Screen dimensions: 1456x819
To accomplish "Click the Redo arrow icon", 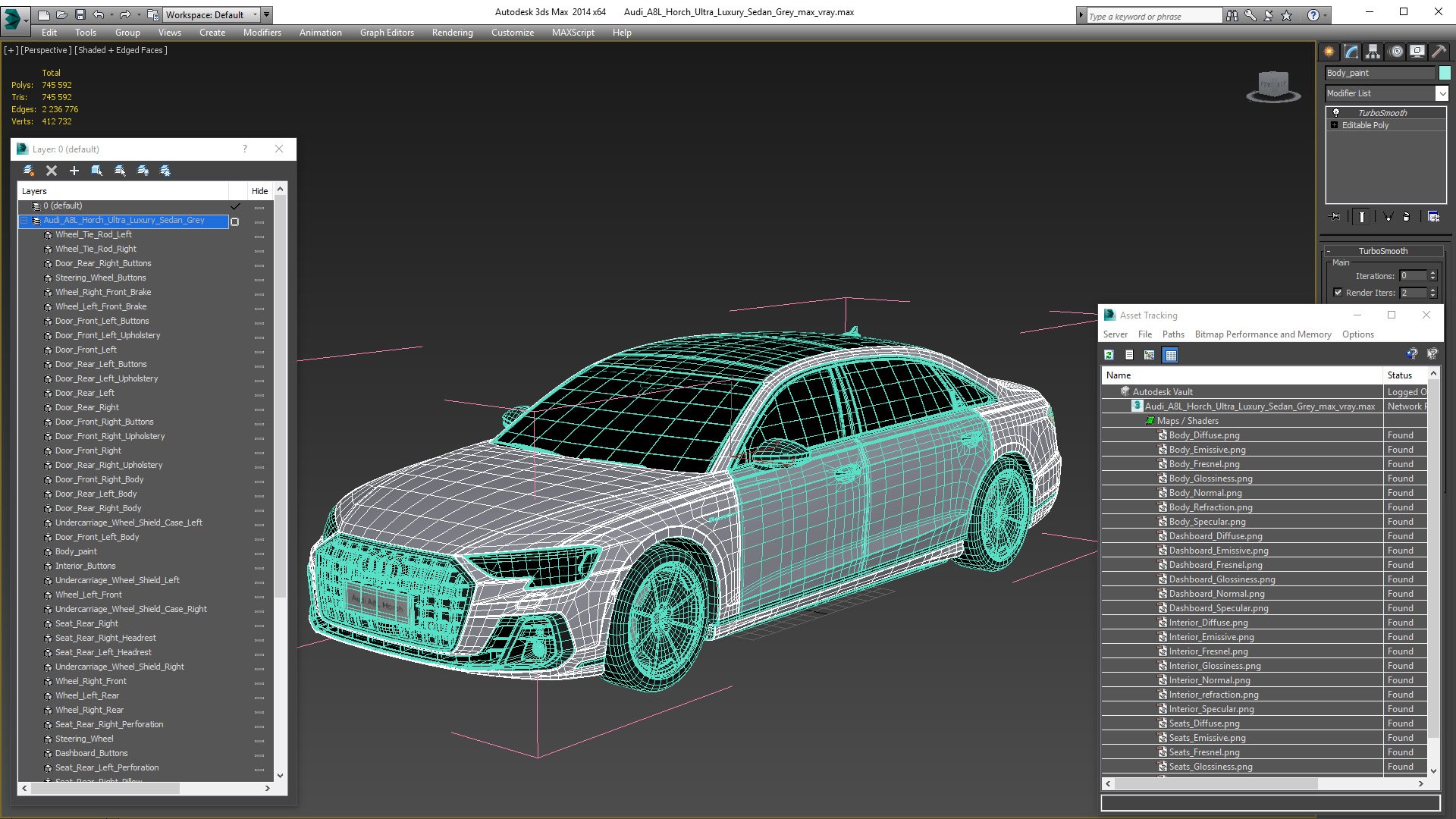I will point(125,14).
